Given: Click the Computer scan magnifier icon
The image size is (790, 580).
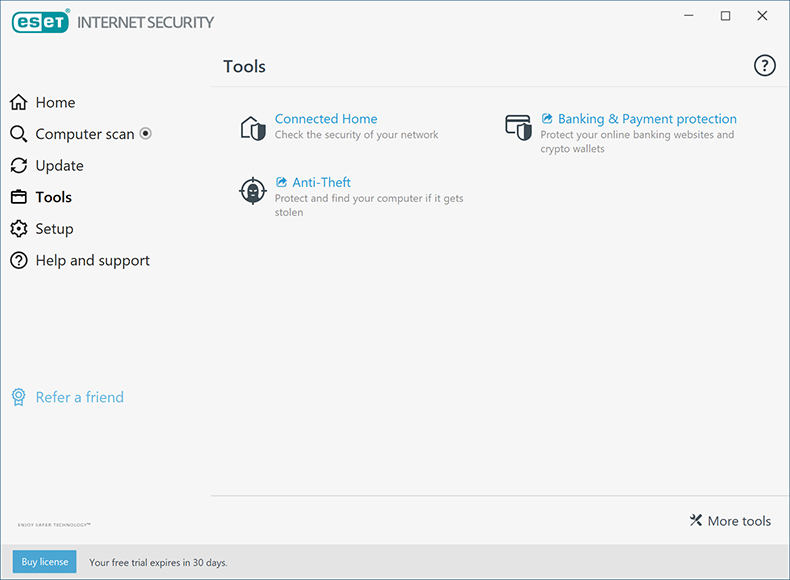Looking at the screenshot, I should 19,134.
